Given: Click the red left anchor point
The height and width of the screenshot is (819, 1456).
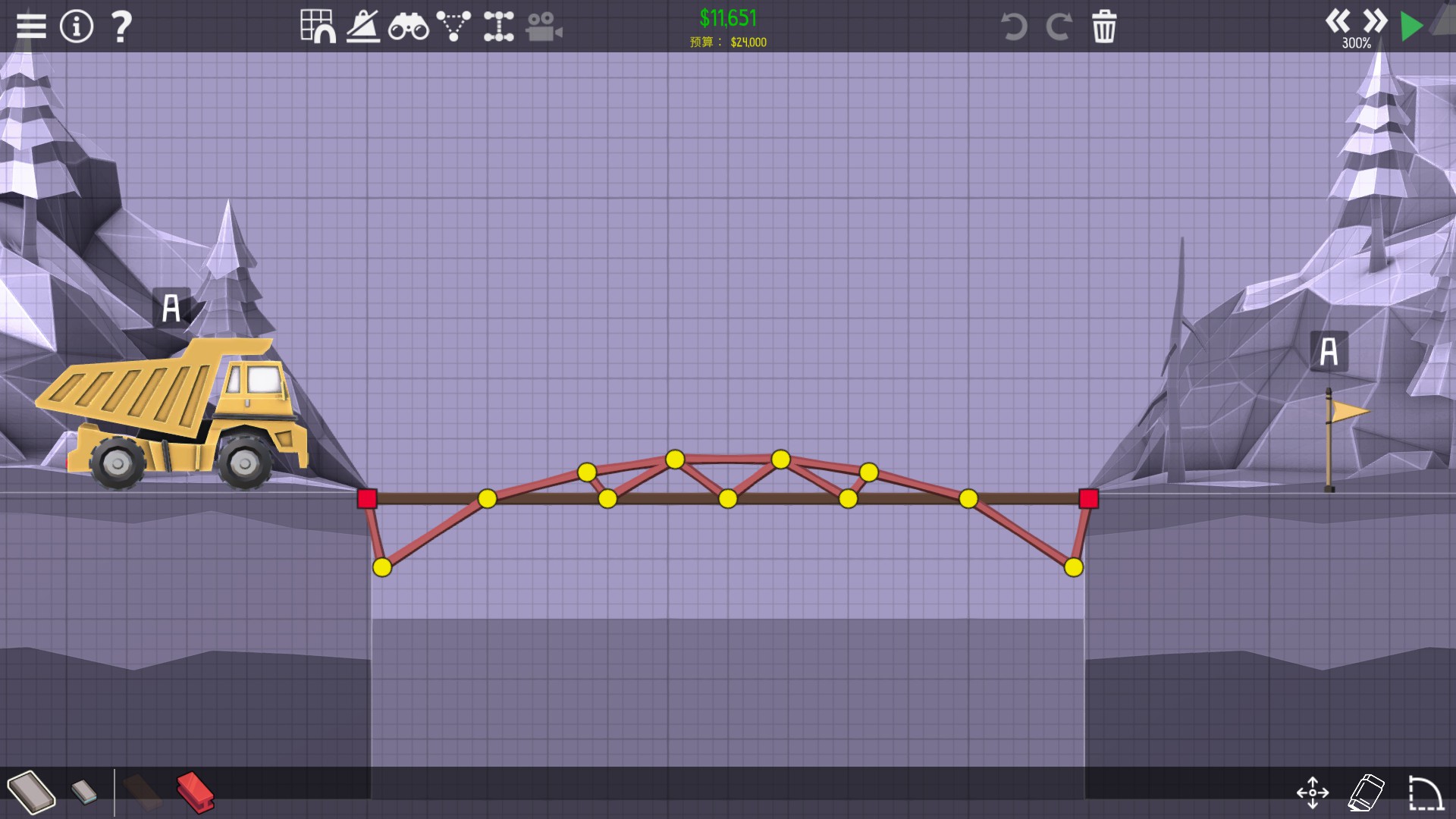Looking at the screenshot, I should point(367,498).
